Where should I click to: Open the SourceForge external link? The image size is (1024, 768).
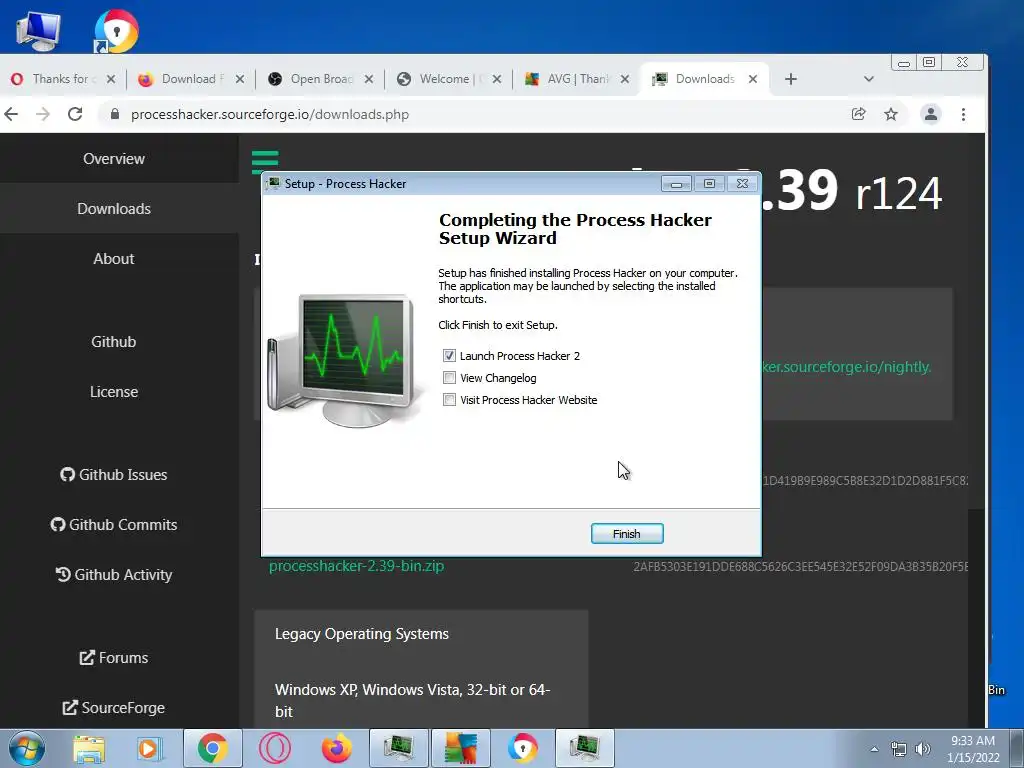point(114,708)
